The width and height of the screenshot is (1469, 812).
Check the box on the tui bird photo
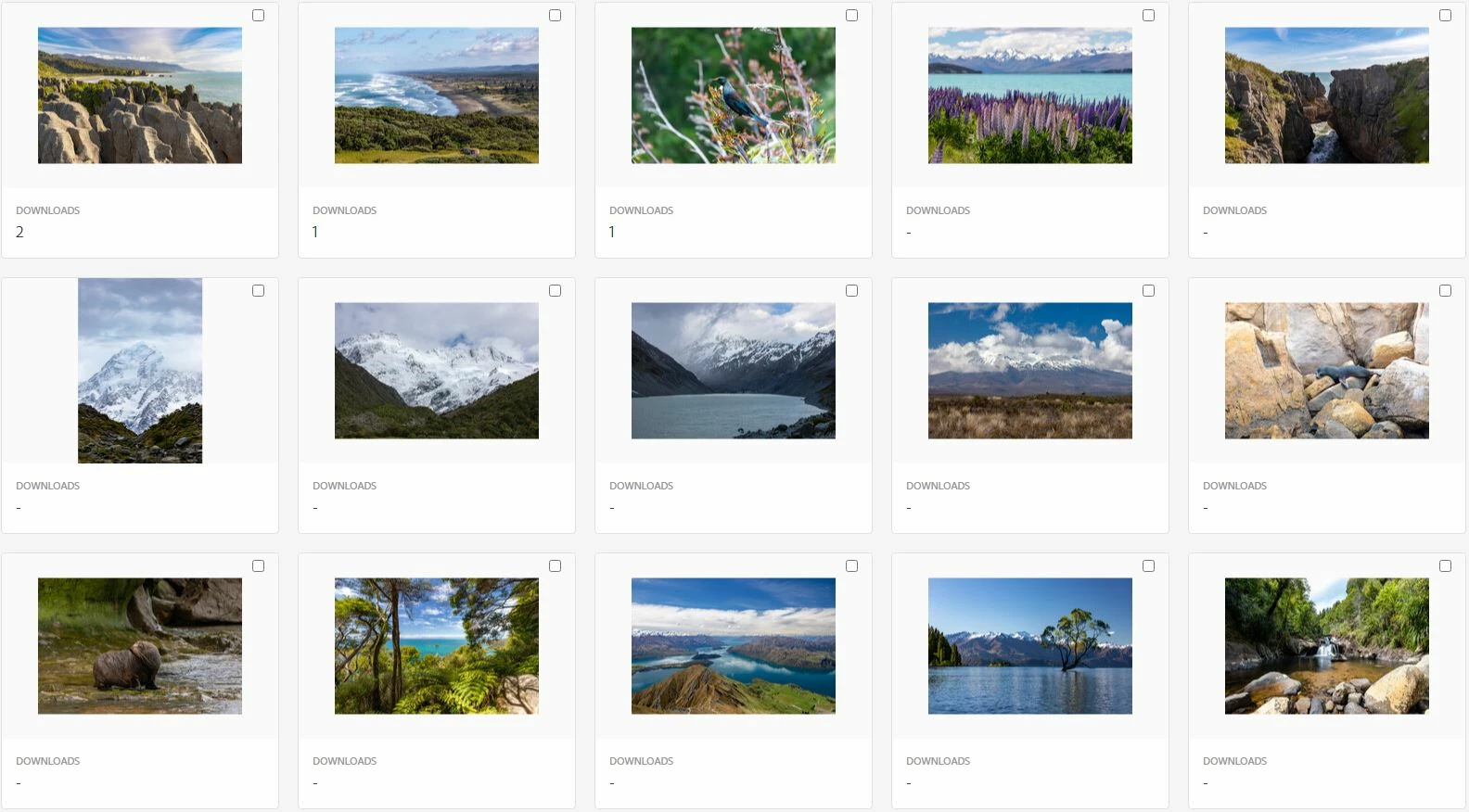click(x=851, y=16)
